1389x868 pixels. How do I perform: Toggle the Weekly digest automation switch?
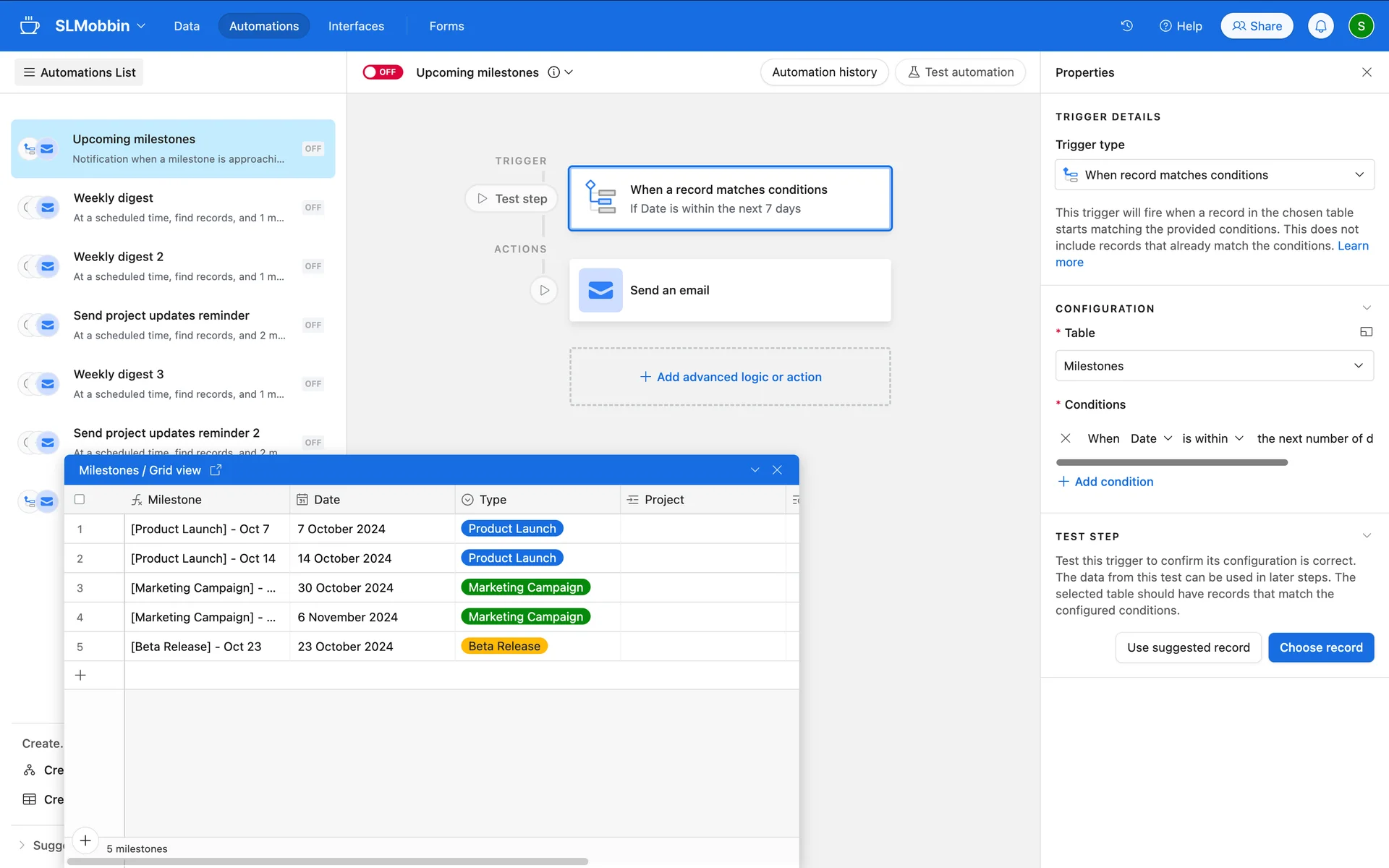313,208
